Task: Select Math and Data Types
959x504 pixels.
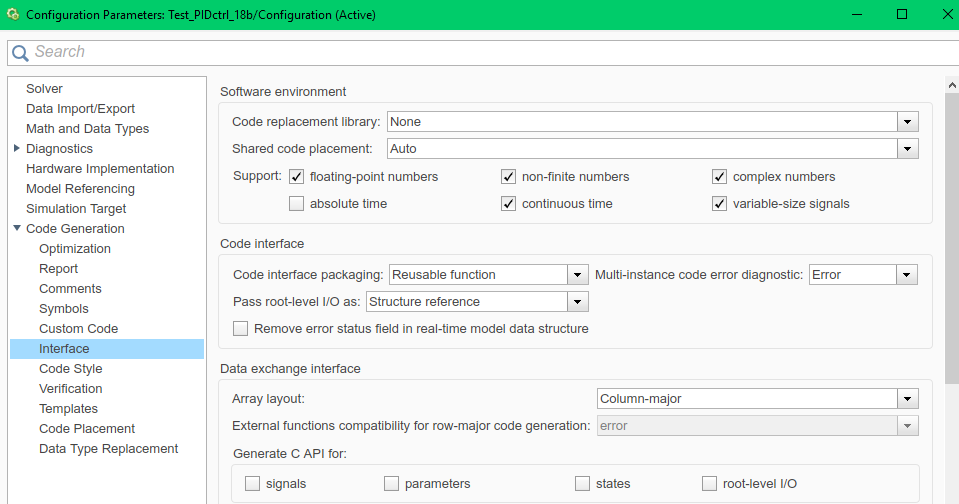Action: (87, 128)
